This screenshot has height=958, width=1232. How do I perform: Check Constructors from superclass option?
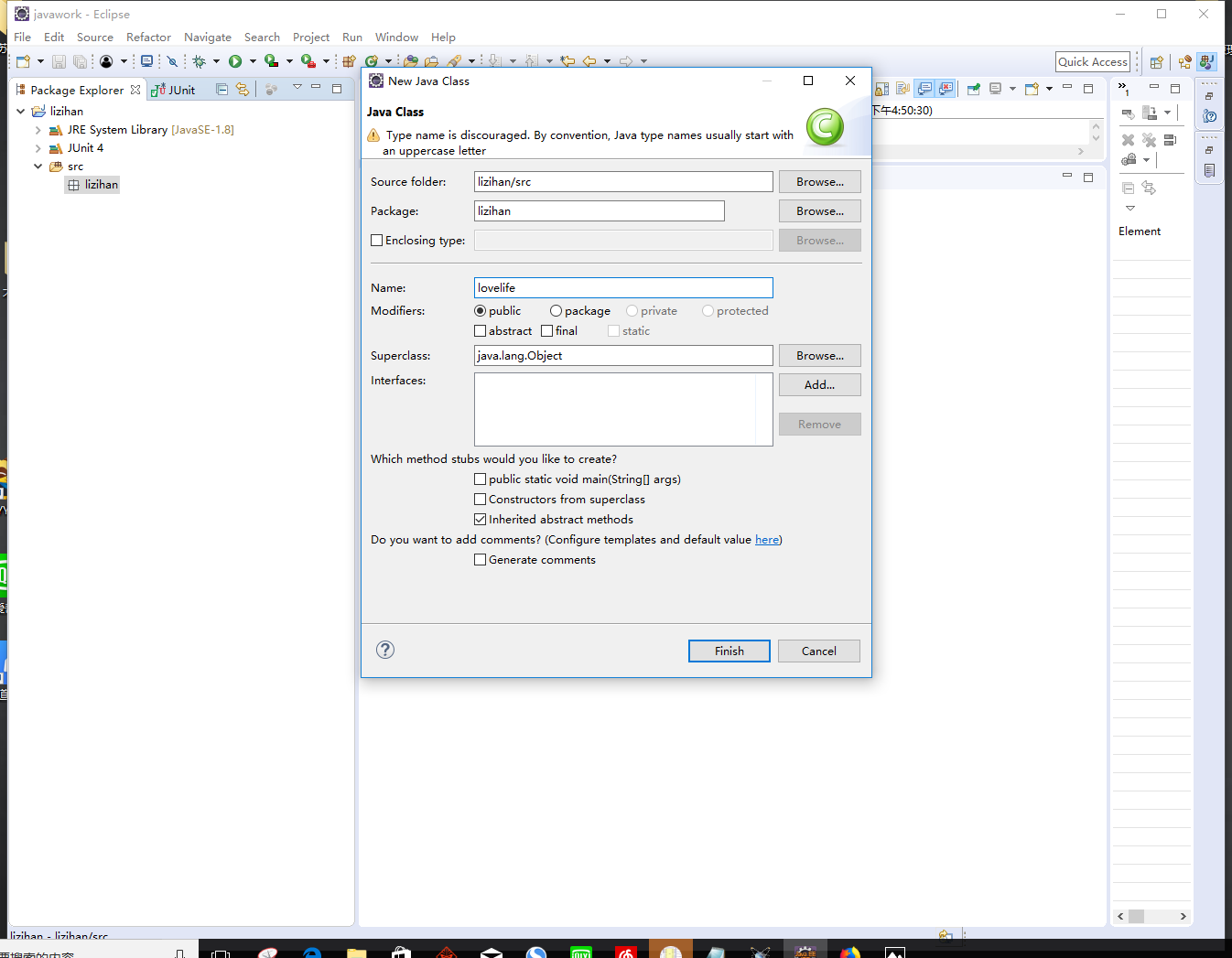pos(481,500)
